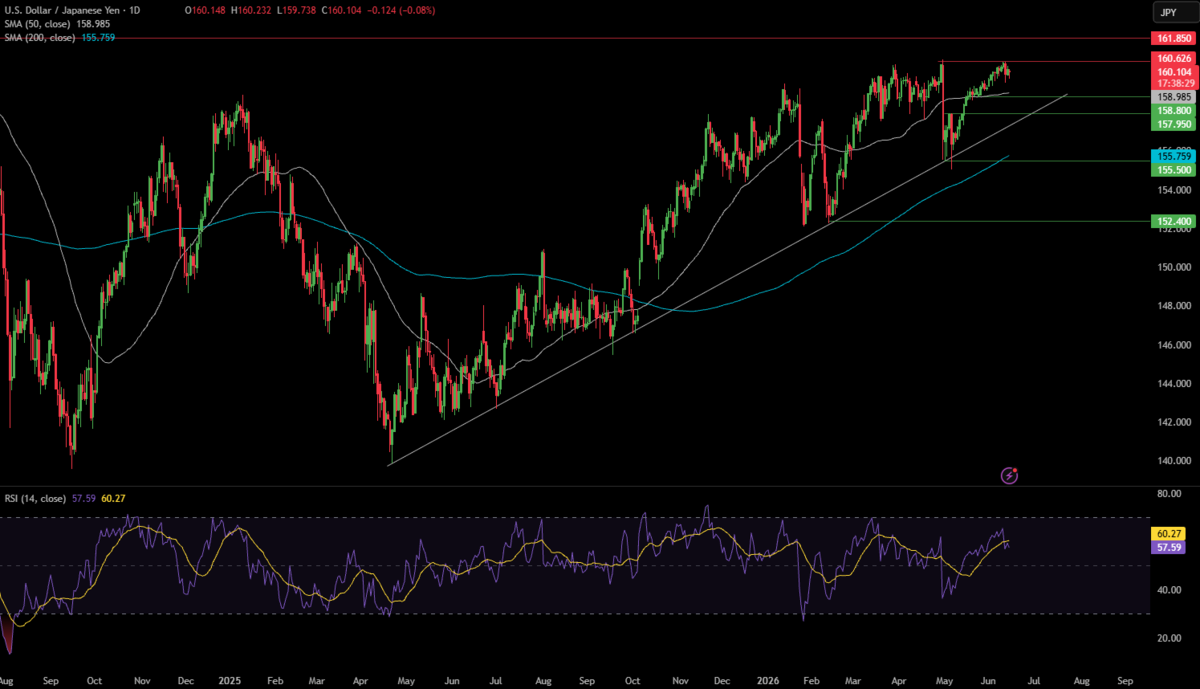Screen dimensions: 1200x689
Task: Click the green 157.950 price label
Action: click(1171, 124)
